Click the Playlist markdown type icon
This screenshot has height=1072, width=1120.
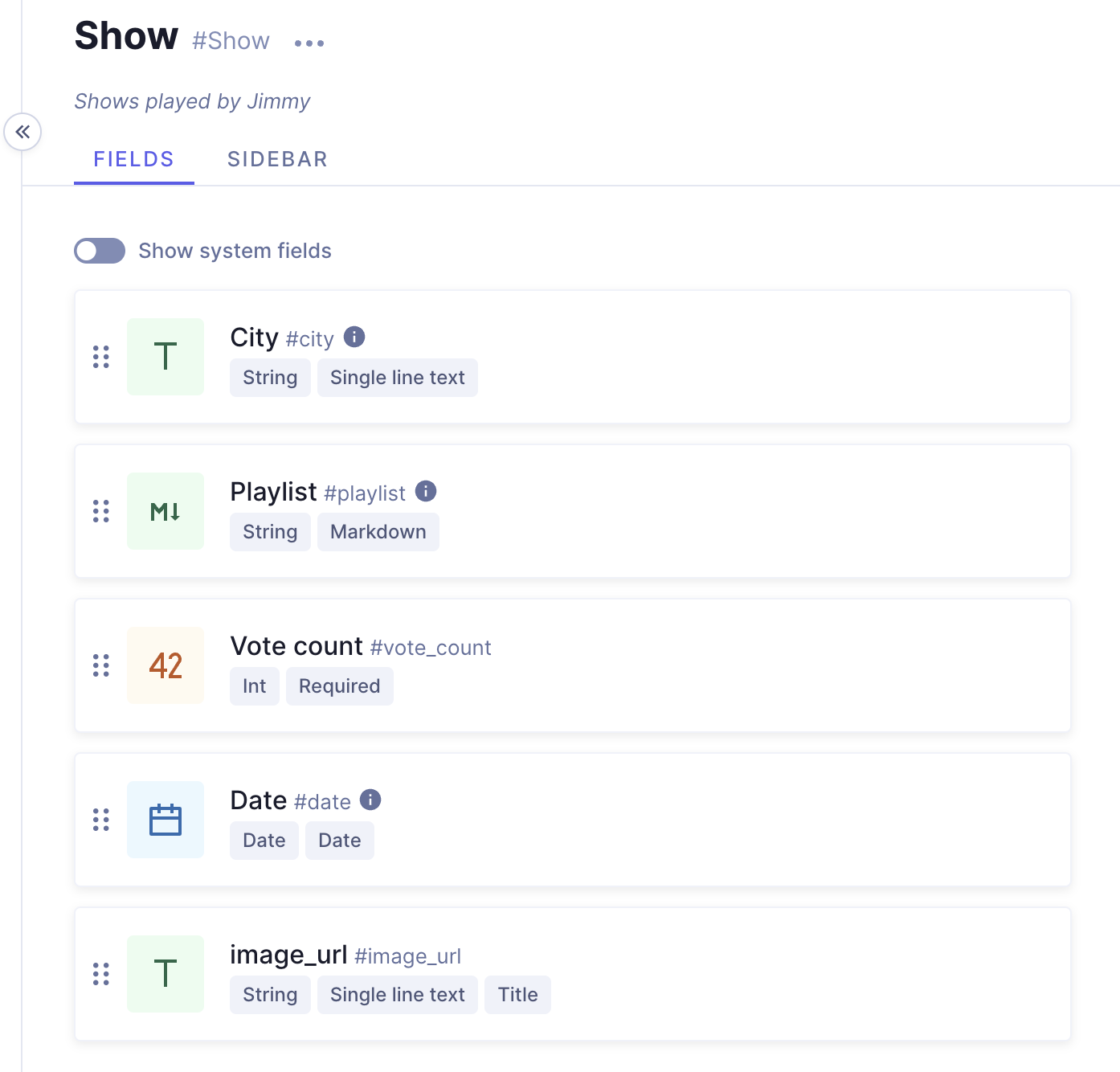(x=166, y=511)
